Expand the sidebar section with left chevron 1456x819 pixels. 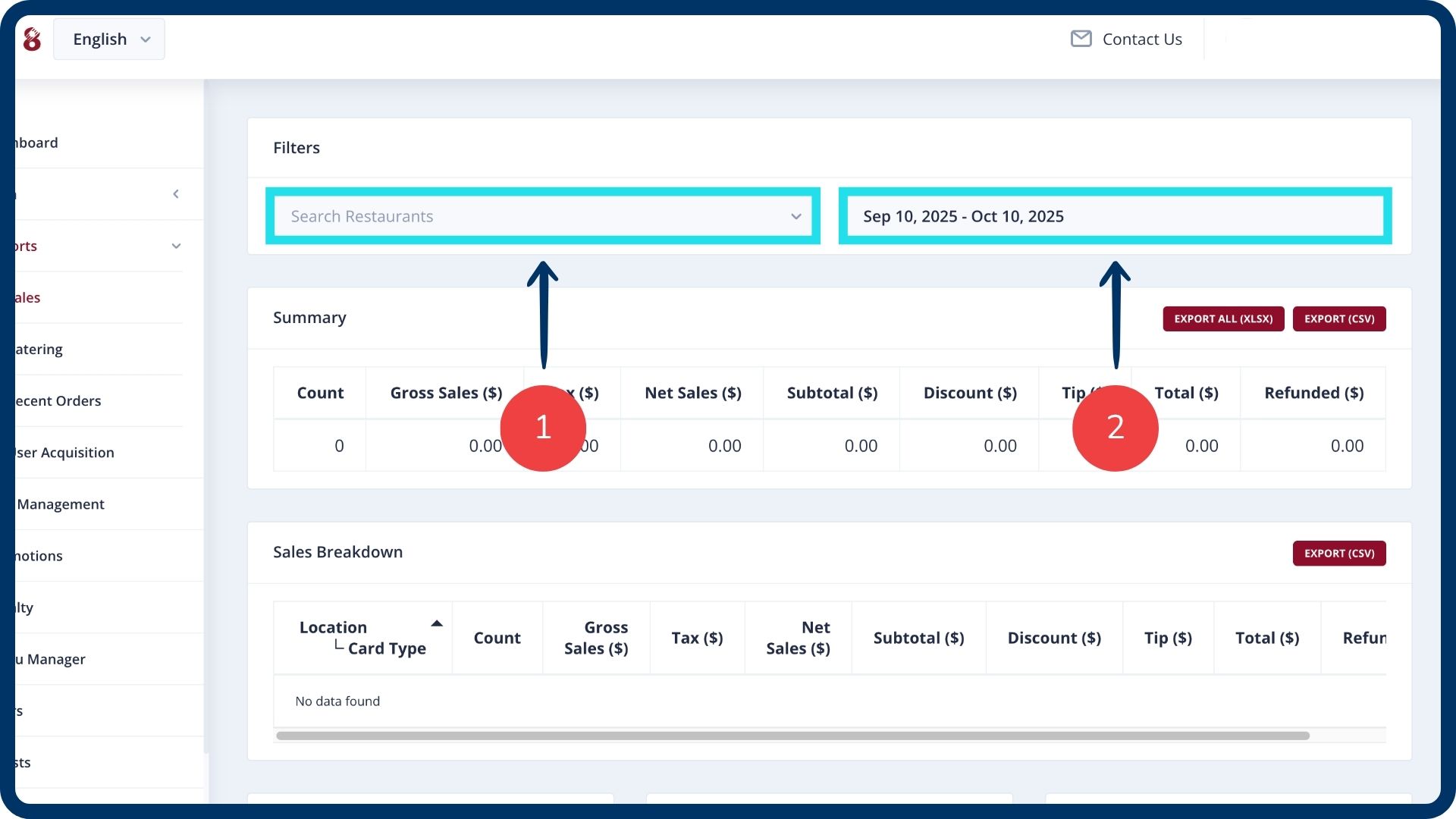176,194
